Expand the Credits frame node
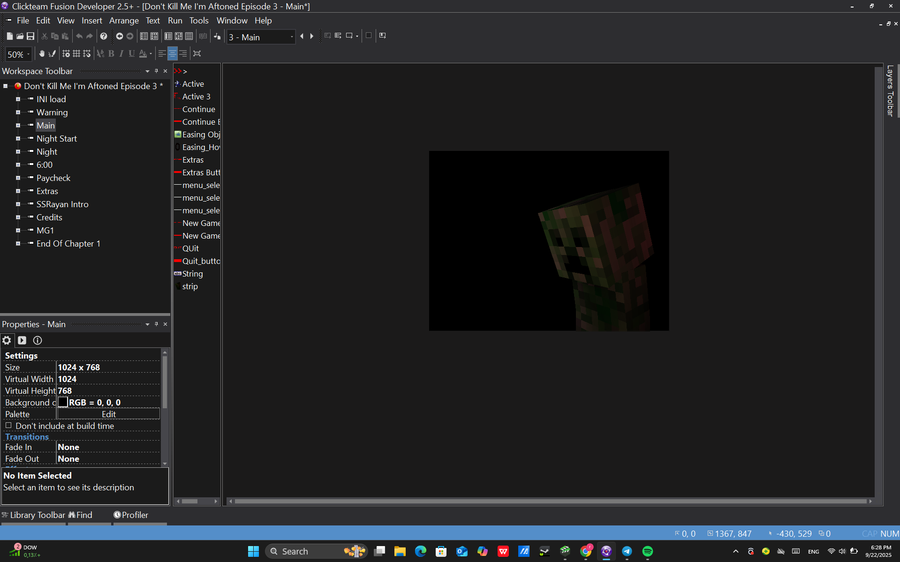Image resolution: width=900 pixels, height=562 pixels. (x=18, y=218)
